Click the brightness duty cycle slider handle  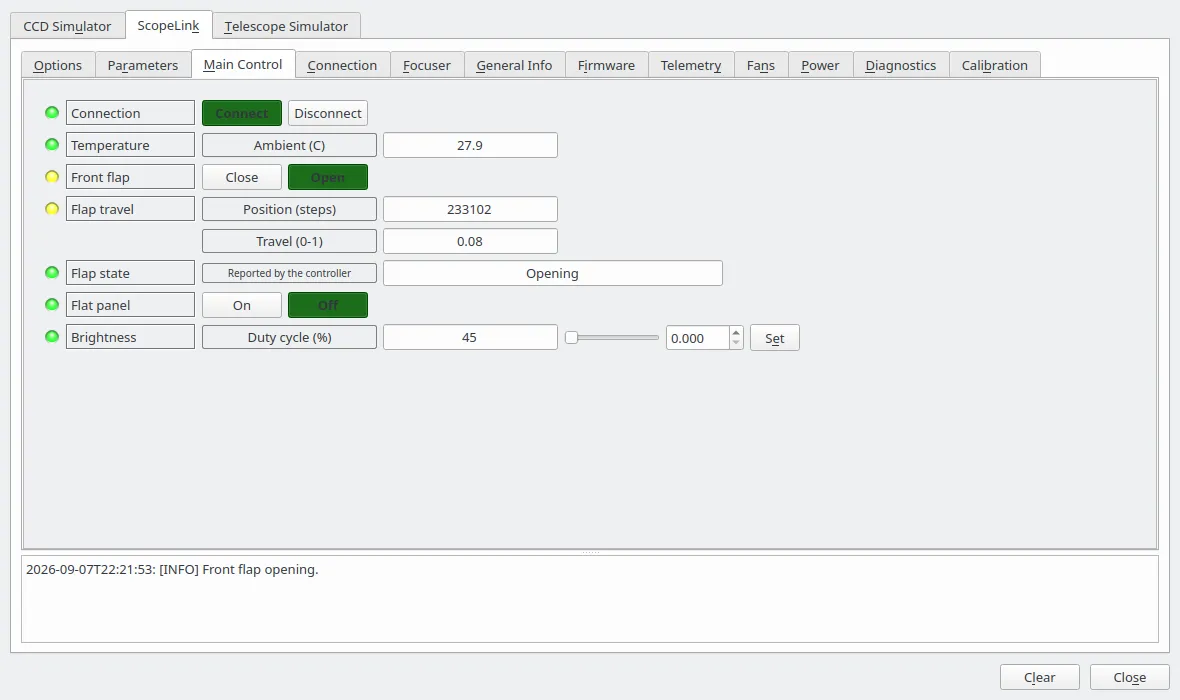[572, 337]
